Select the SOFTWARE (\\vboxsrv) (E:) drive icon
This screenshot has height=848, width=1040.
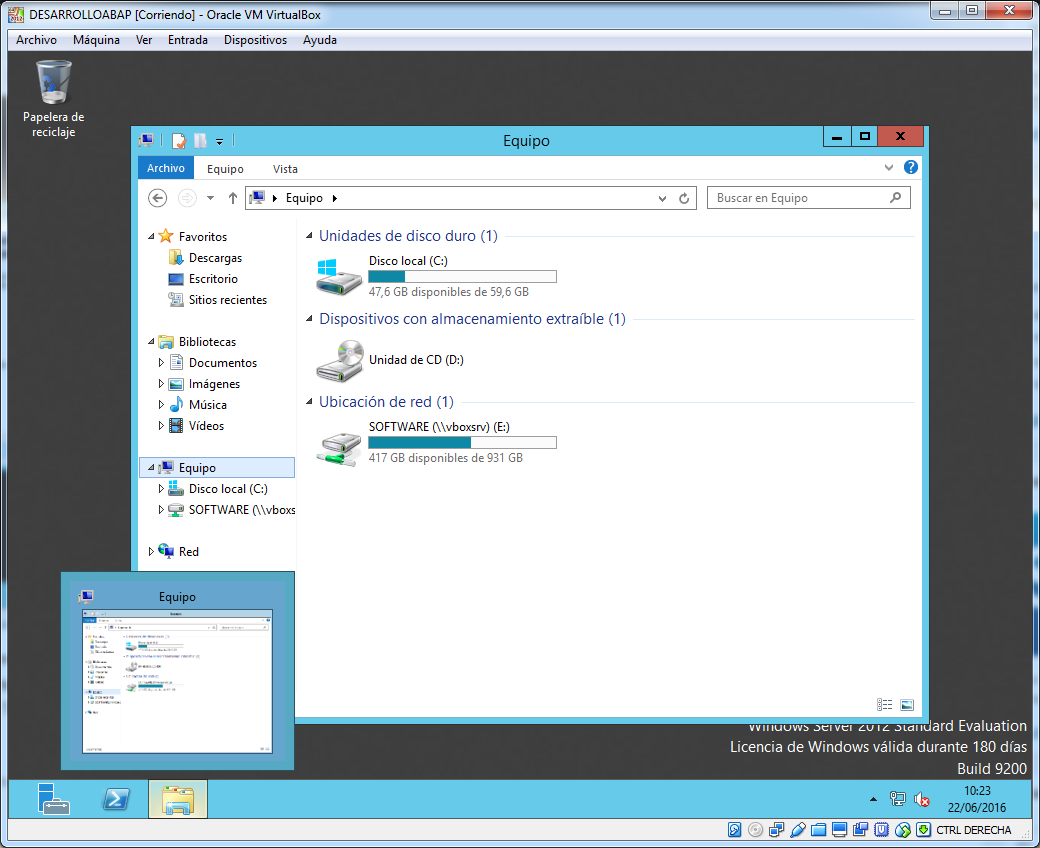click(339, 449)
